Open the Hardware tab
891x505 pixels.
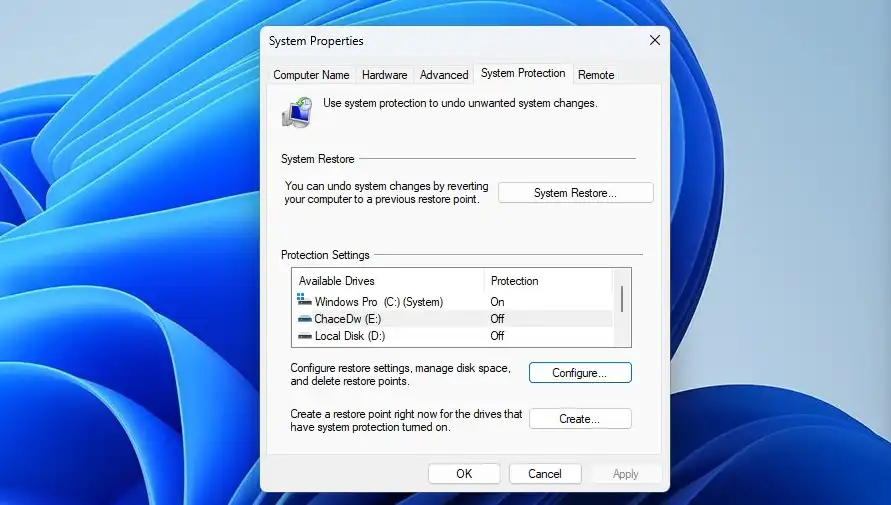384,75
